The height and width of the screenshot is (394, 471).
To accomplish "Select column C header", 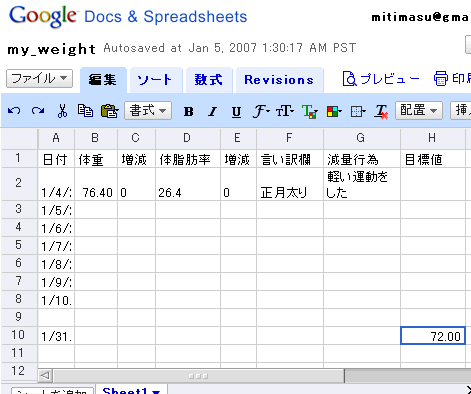I will [x=136, y=138].
